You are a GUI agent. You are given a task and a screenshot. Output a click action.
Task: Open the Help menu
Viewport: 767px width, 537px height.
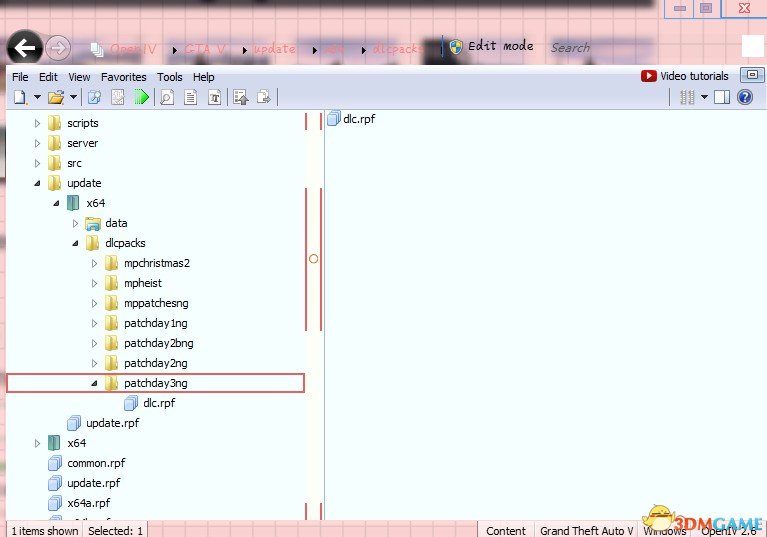click(203, 77)
